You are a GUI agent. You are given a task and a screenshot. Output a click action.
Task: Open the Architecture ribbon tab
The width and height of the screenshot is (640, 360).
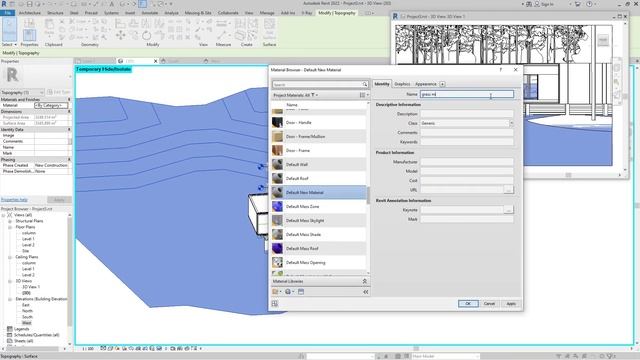(30, 13)
